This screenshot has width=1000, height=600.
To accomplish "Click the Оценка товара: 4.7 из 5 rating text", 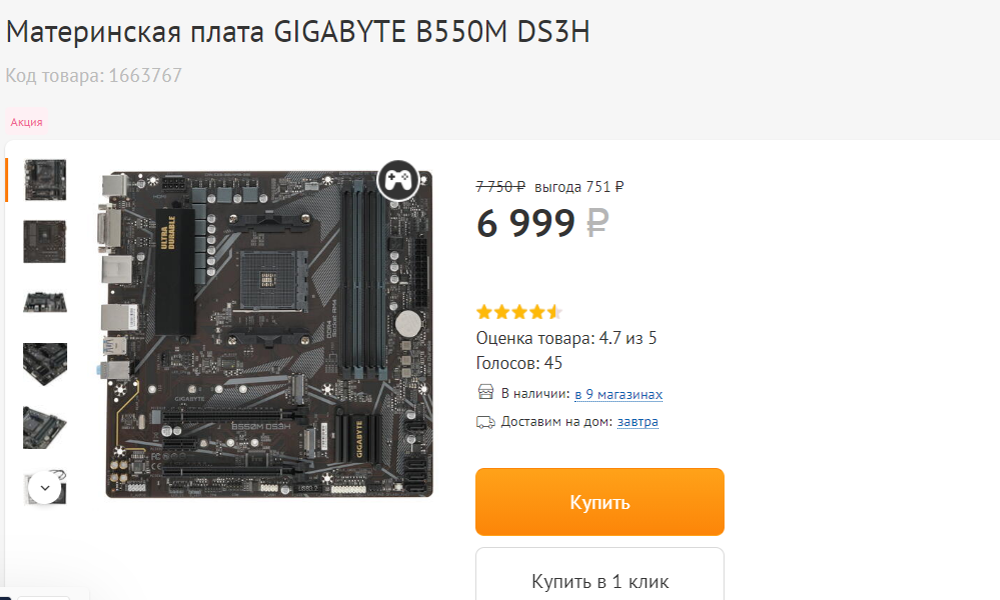I will (x=566, y=338).
